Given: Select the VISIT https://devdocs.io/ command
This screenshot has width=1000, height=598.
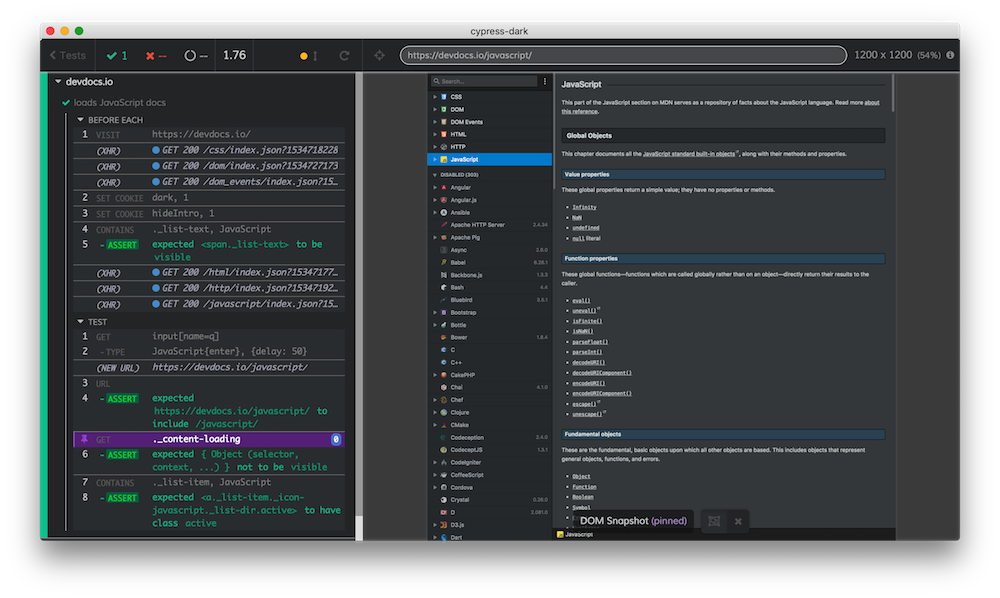Looking at the screenshot, I should [209, 135].
